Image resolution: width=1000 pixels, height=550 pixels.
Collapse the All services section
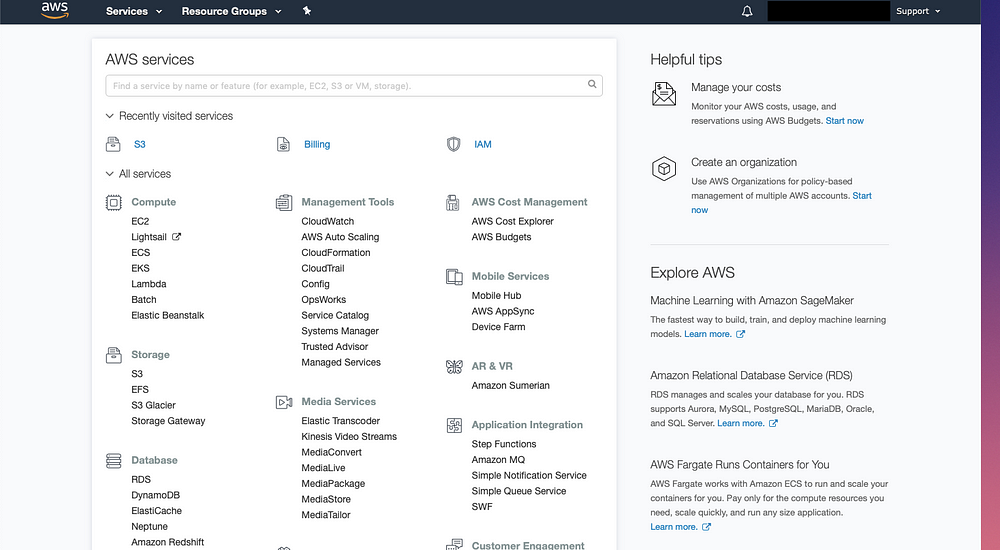pos(110,174)
